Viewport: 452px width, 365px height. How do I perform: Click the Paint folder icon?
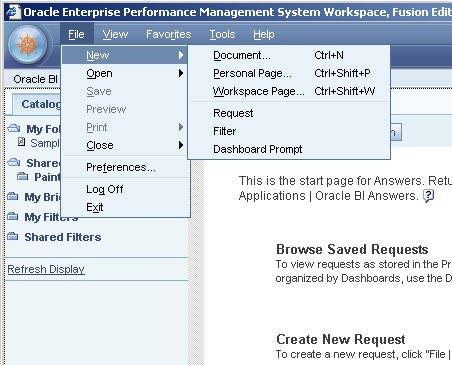point(23,176)
